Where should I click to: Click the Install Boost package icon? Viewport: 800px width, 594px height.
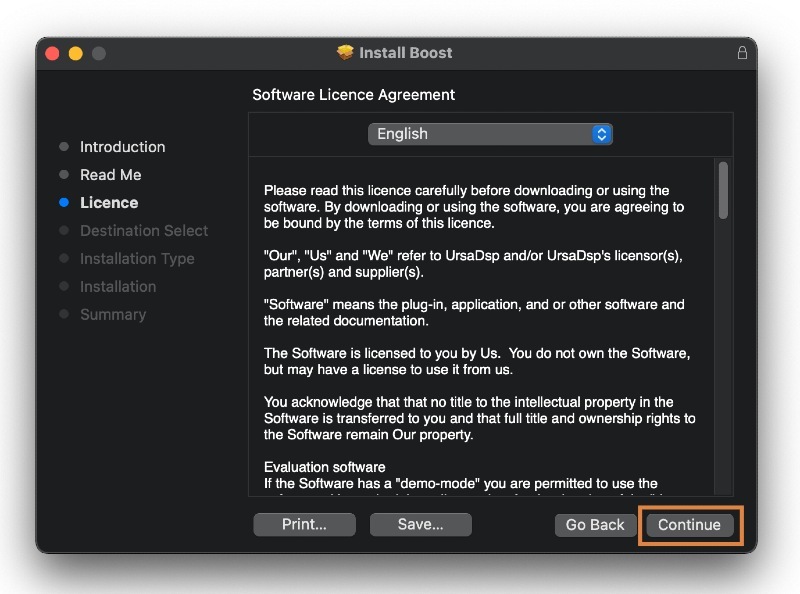pyautogui.click(x=345, y=52)
